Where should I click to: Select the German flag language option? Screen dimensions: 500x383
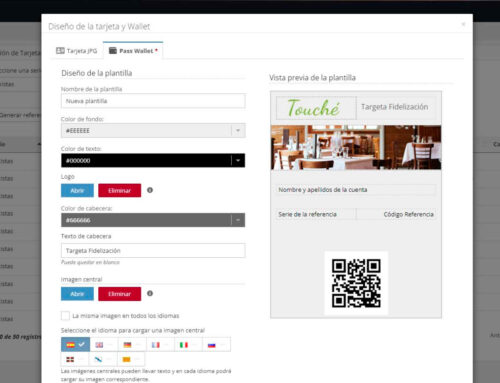click(x=132, y=345)
